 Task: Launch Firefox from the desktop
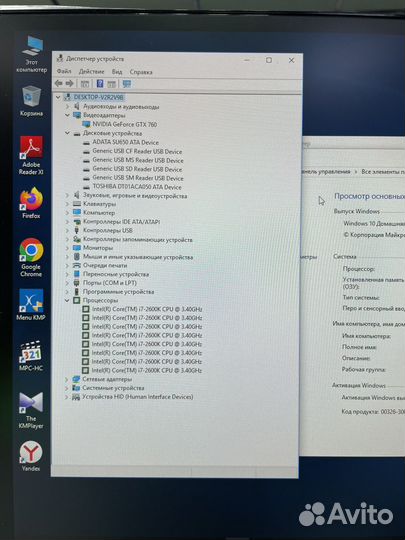(31, 202)
